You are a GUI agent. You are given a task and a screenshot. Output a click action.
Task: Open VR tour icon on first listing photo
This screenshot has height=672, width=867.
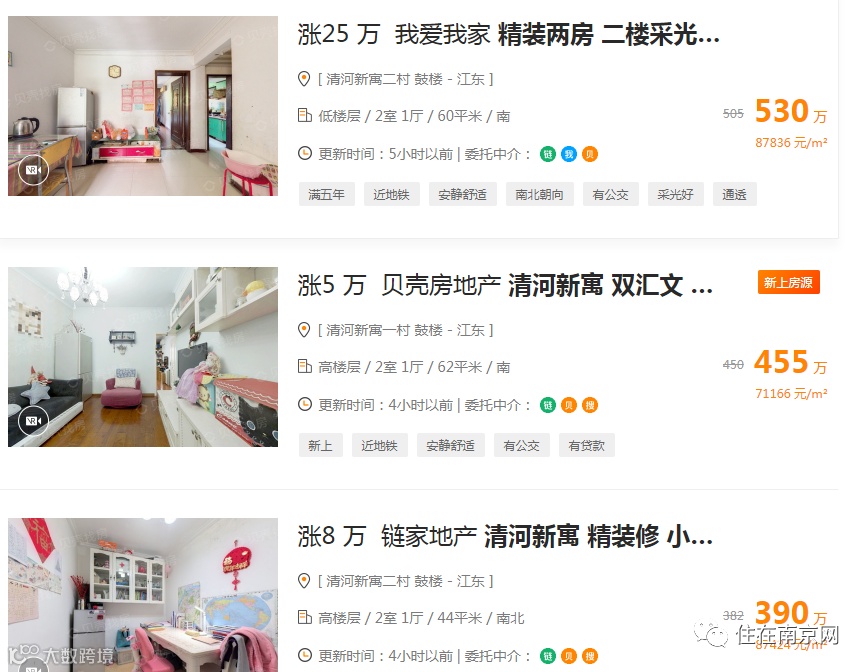pyautogui.click(x=33, y=170)
